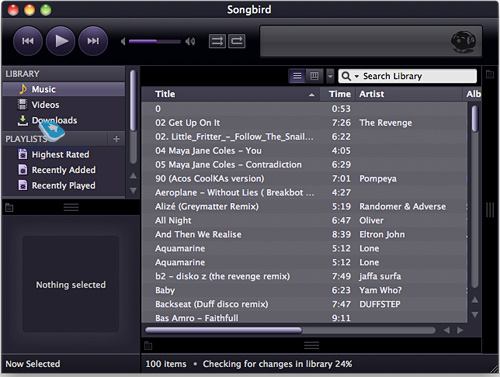Click the Music note icon
The width and height of the screenshot is (500, 377).
23,89
